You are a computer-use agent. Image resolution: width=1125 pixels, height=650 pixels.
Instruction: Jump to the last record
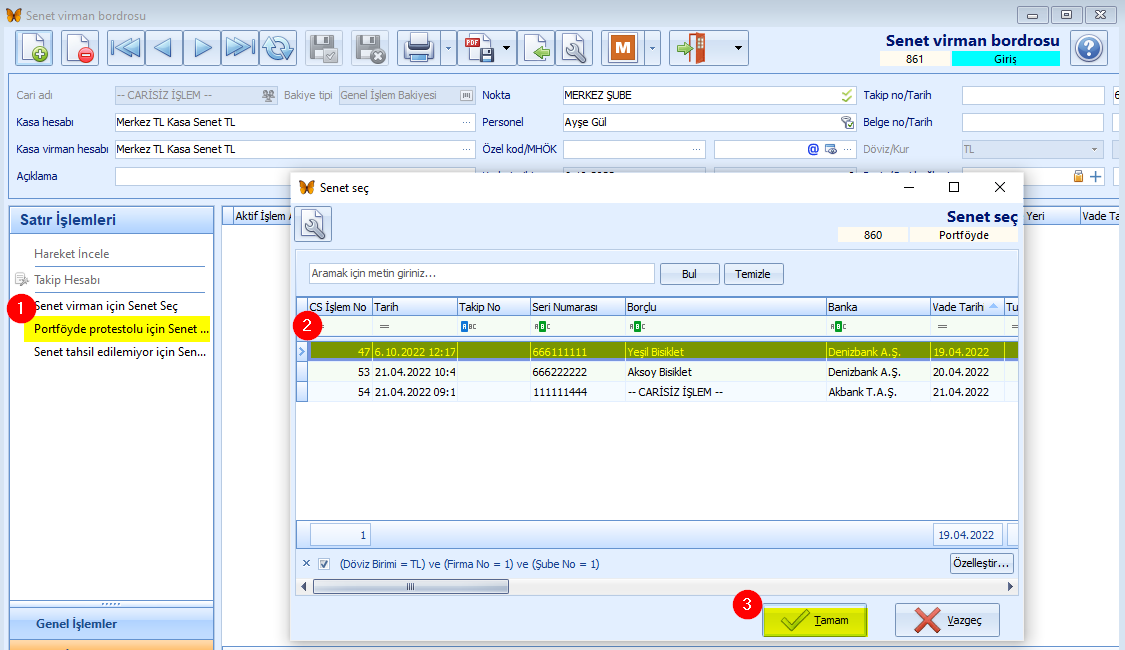tap(240, 48)
